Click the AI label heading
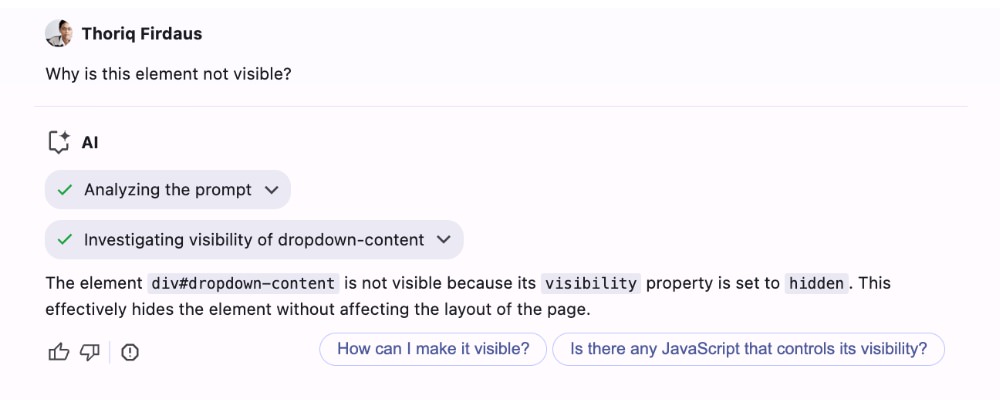Image resolution: width=1000 pixels, height=400 pixels. click(90, 143)
